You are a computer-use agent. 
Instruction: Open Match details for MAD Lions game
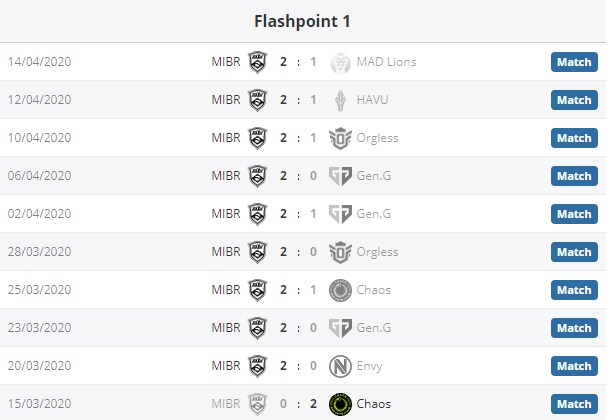click(574, 62)
